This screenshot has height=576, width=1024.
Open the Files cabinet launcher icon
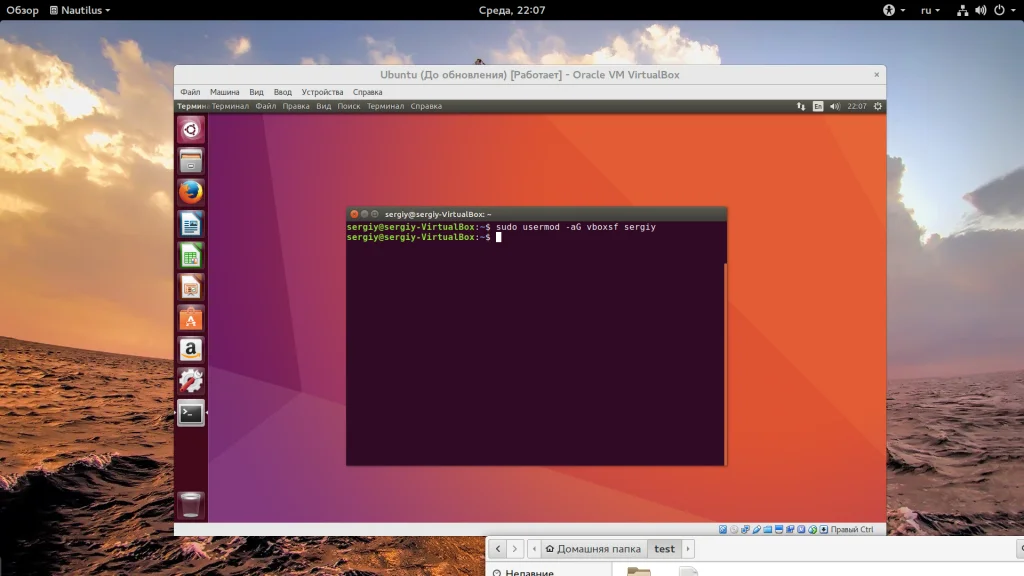coord(191,160)
